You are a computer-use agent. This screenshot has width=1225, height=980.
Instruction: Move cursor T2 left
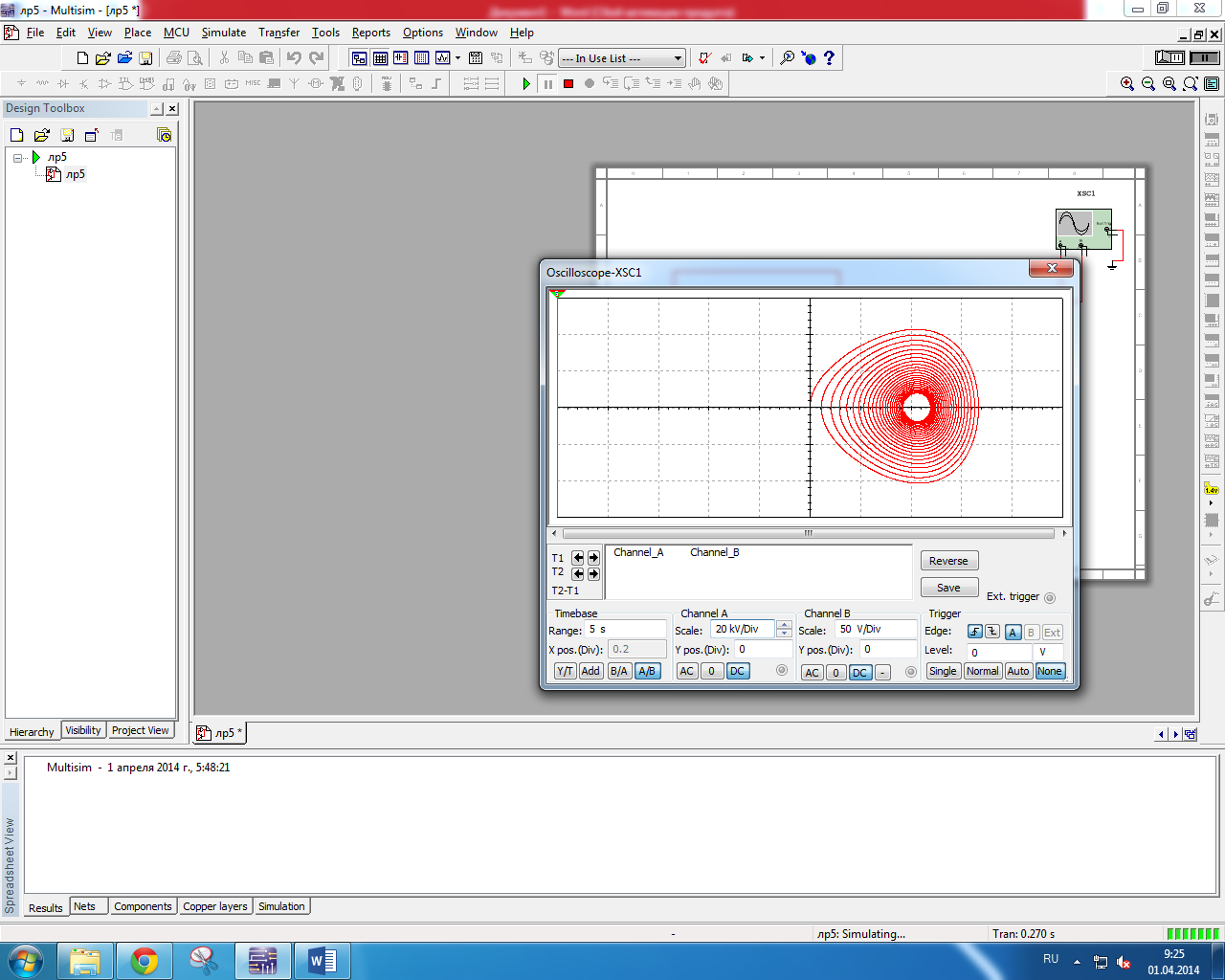pyautogui.click(x=578, y=574)
